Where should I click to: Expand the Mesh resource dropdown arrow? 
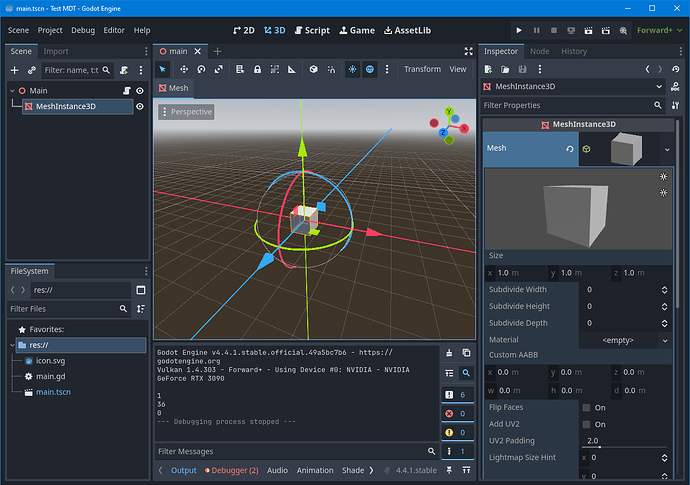point(667,150)
